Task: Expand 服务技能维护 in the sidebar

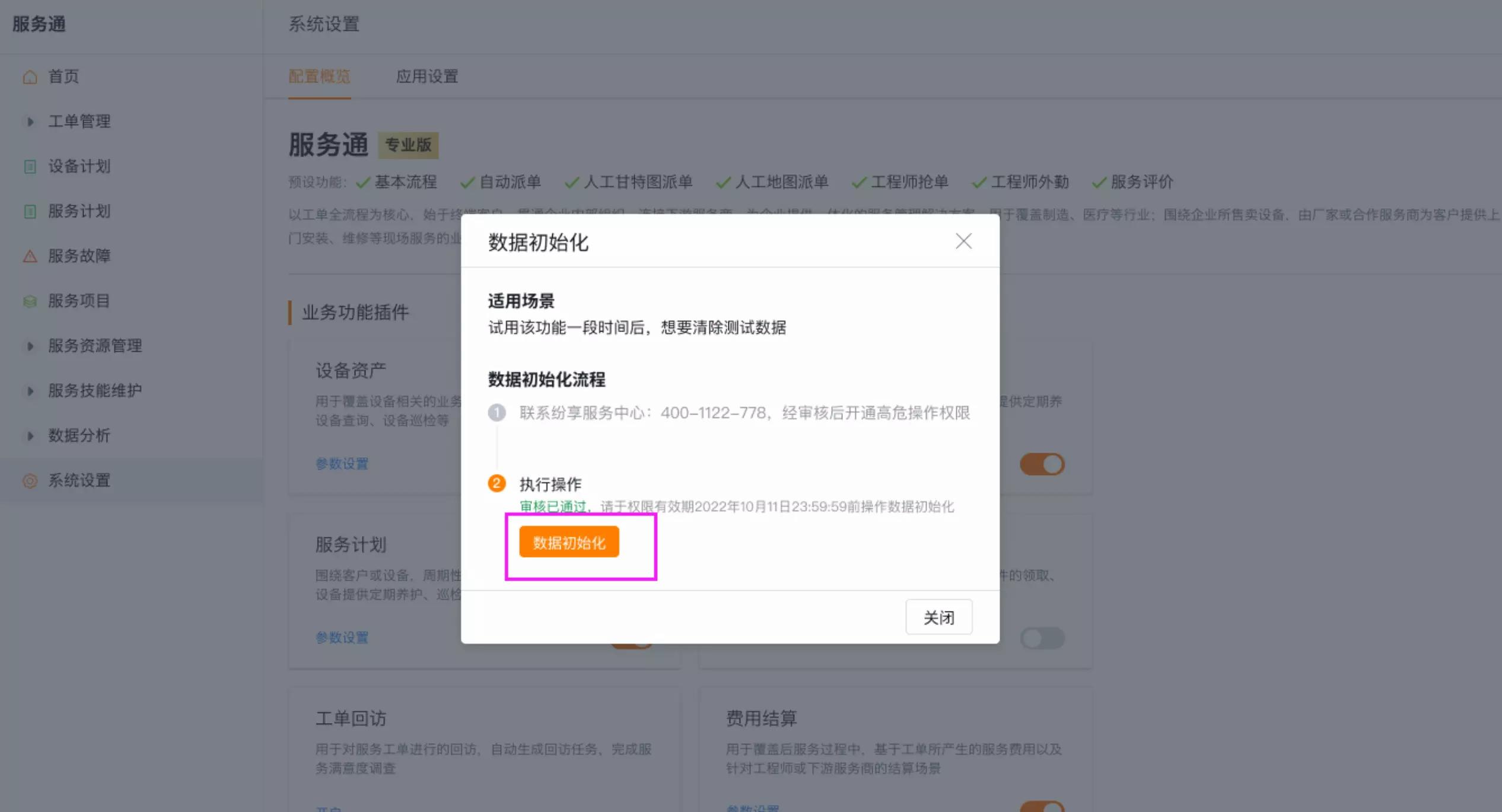Action: coord(95,391)
